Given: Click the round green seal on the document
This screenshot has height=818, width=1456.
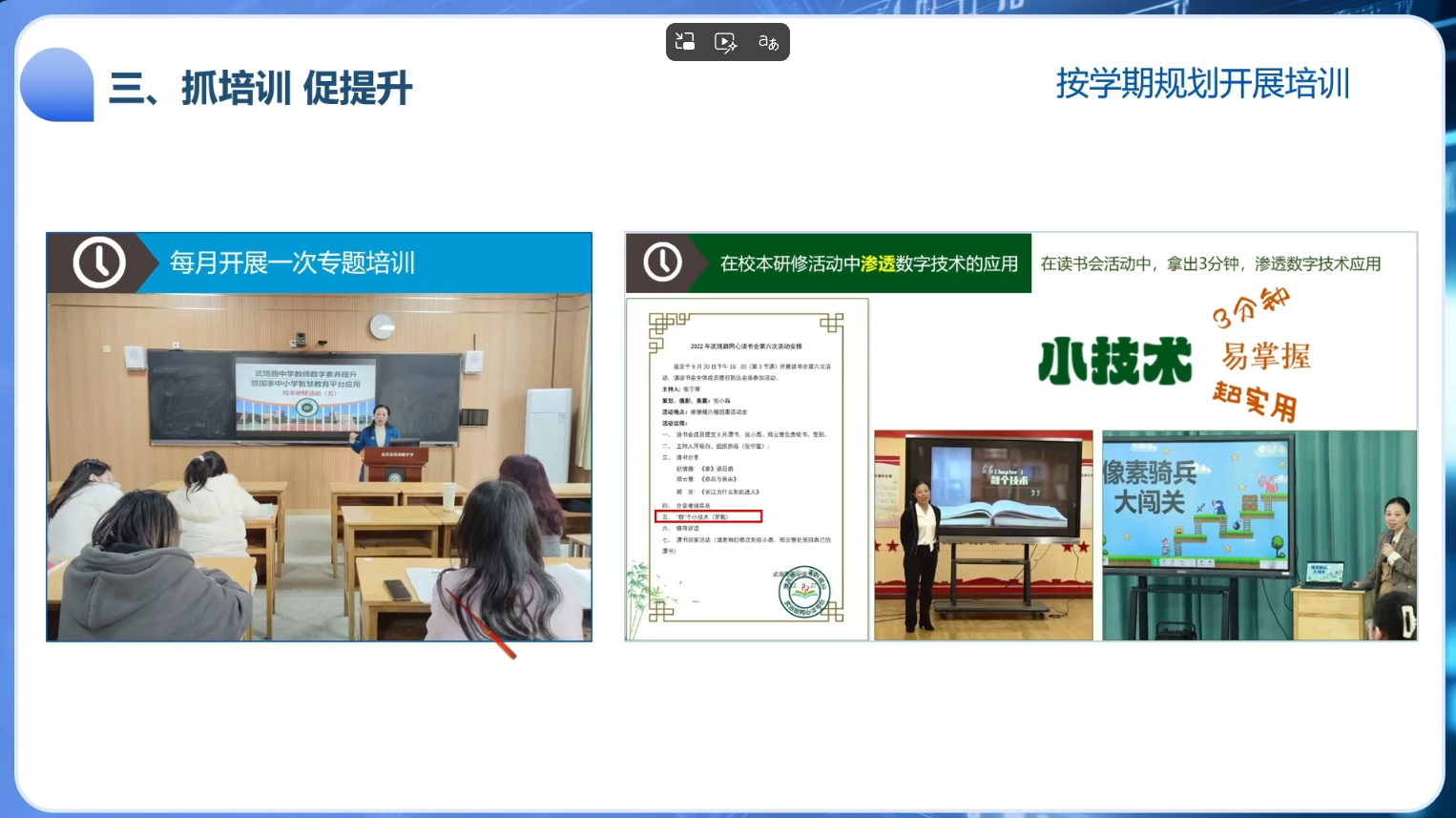Looking at the screenshot, I should [804, 592].
